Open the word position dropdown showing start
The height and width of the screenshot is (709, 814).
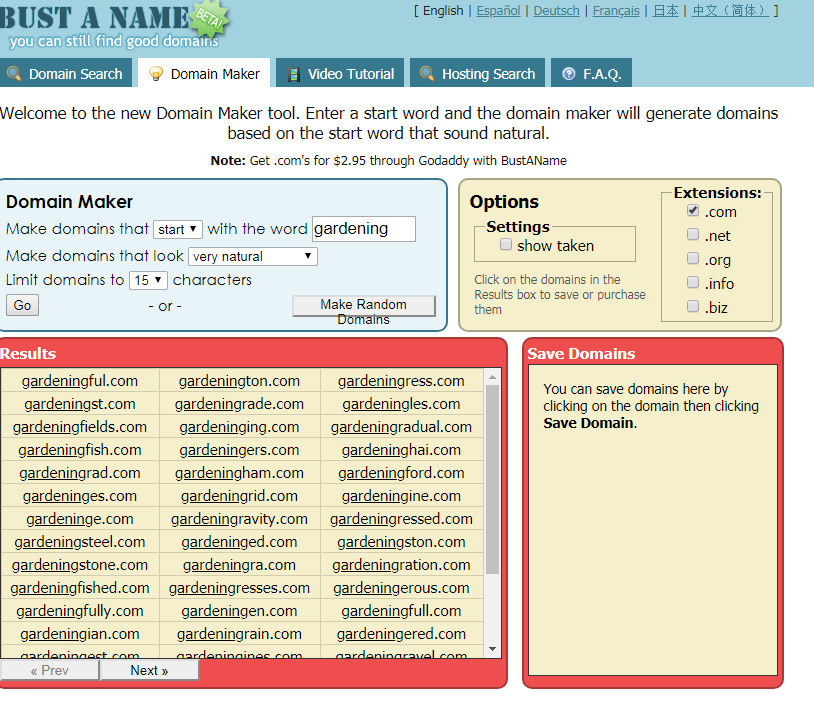177,229
